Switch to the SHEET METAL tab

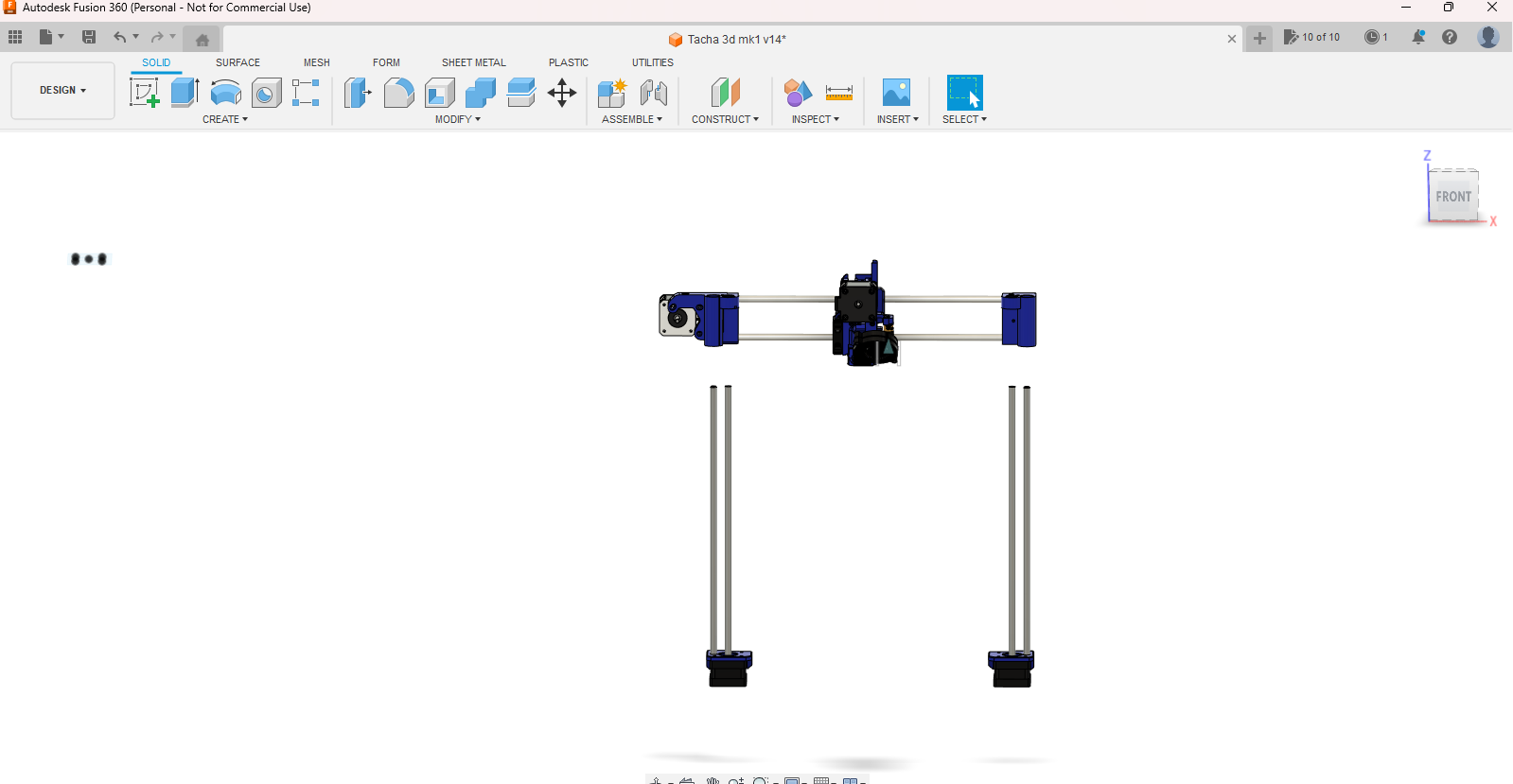tap(473, 62)
